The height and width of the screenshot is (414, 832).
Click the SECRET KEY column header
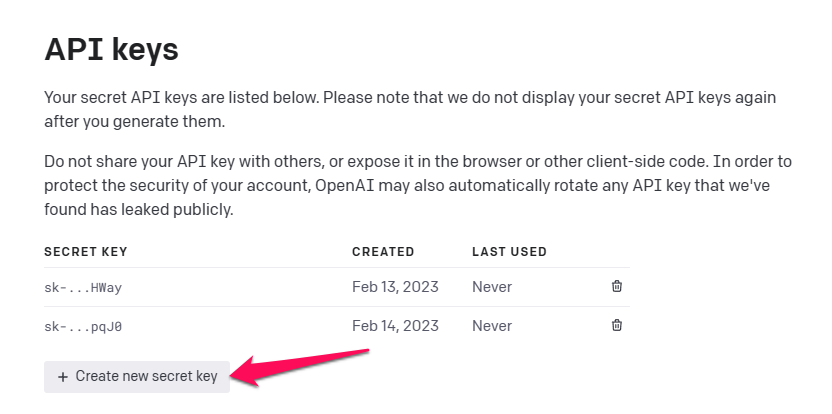(x=86, y=252)
